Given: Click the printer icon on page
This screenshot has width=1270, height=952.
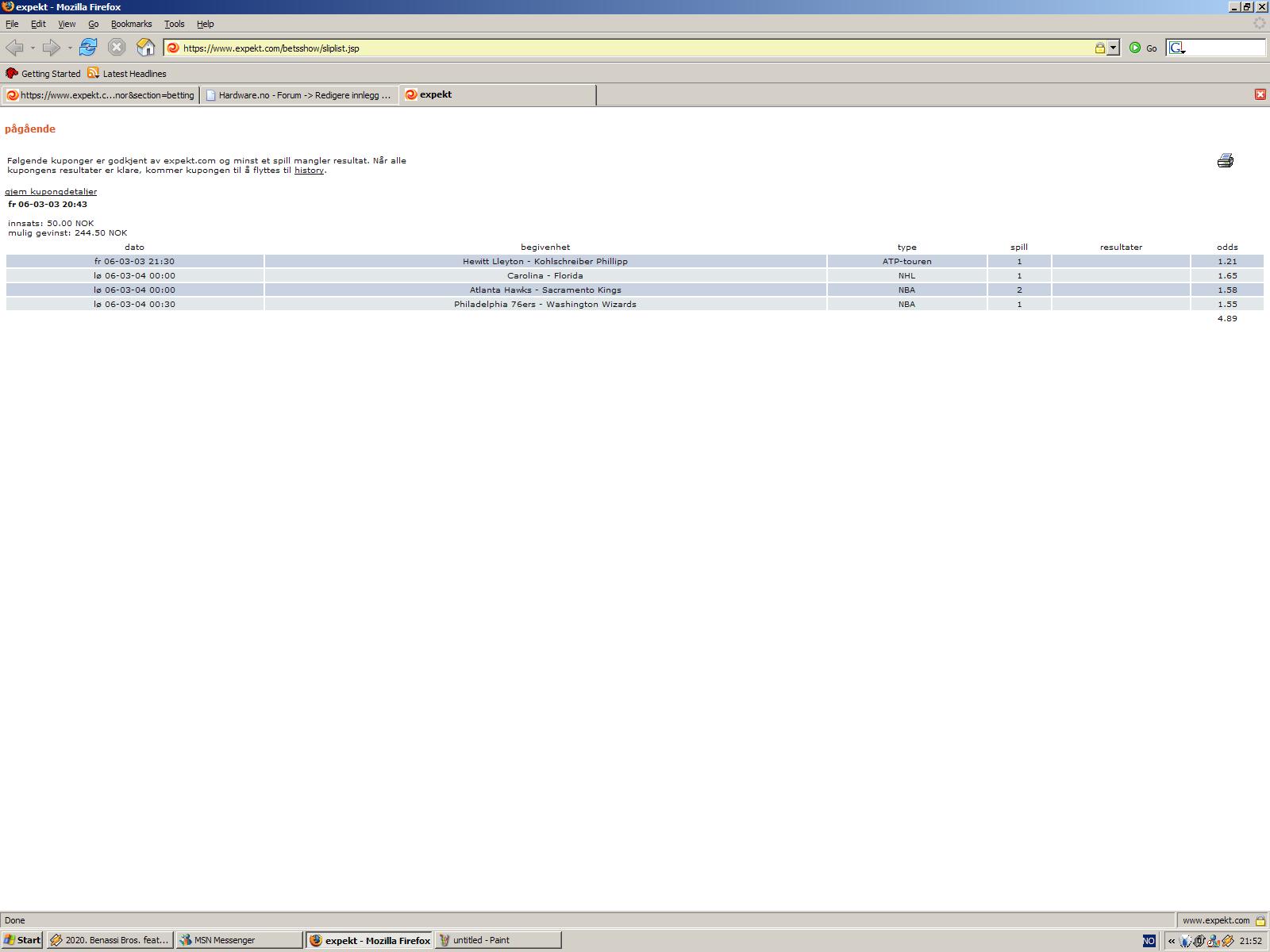Looking at the screenshot, I should (1226, 161).
